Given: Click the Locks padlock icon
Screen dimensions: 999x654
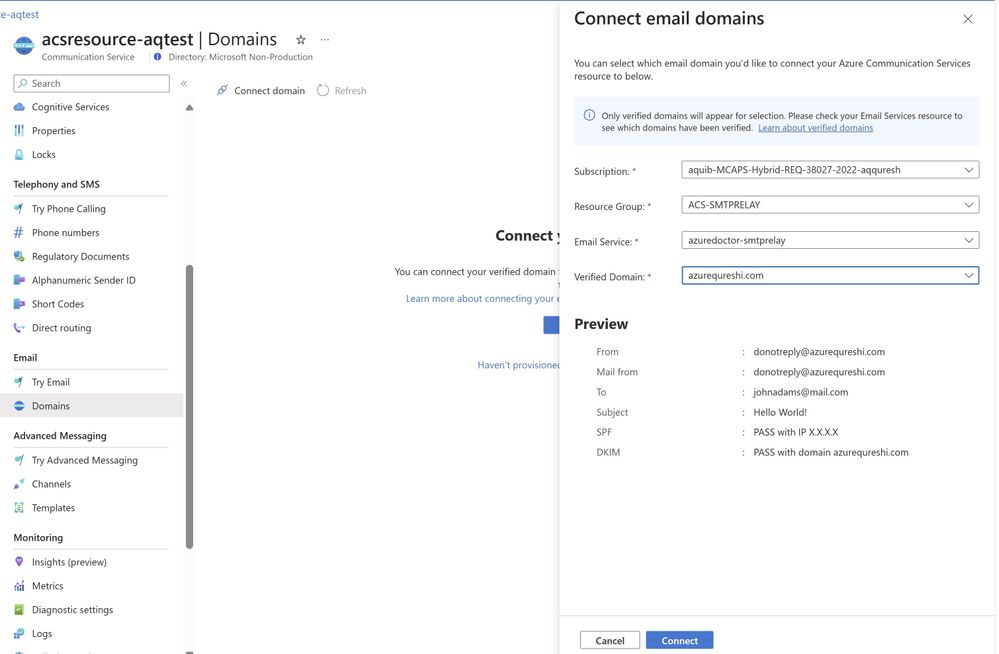Looking at the screenshot, I should [19, 154].
